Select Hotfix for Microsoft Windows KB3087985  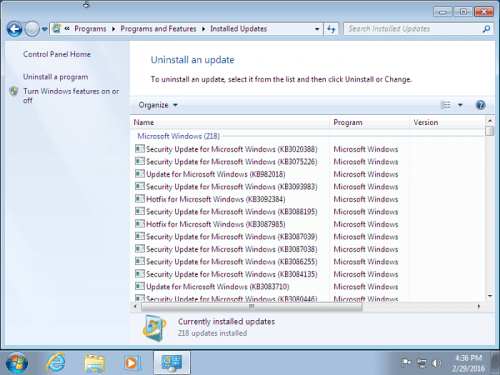(x=216, y=224)
